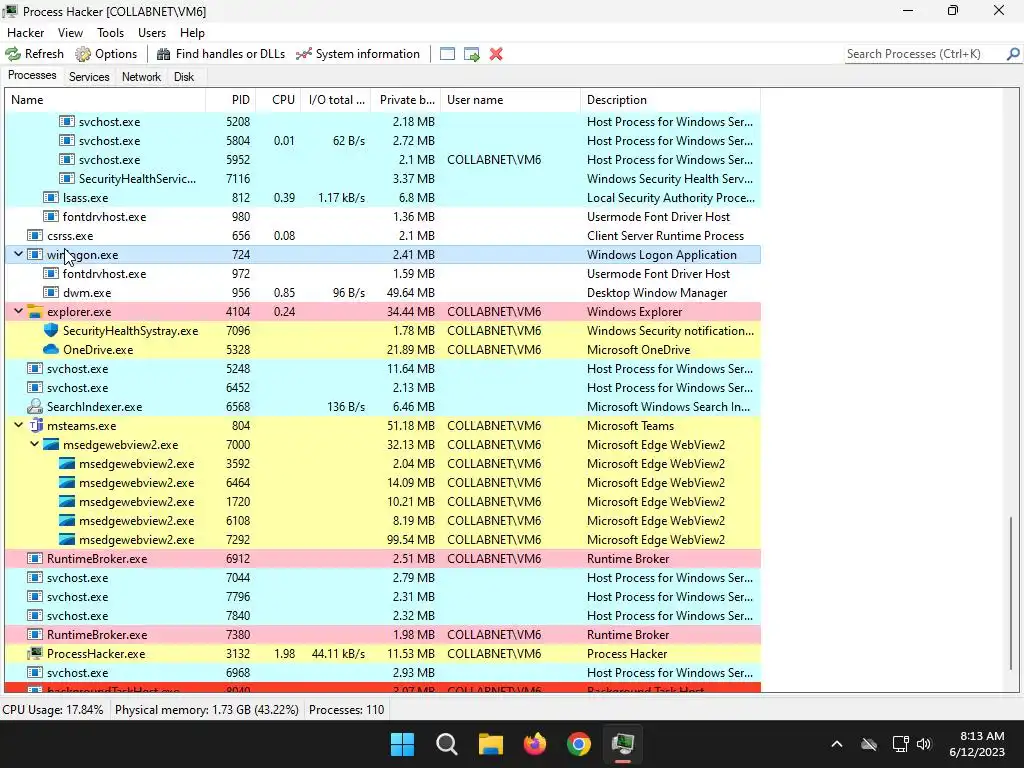Open the Help menu
Screen dimensions: 1024x768
tap(193, 33)
